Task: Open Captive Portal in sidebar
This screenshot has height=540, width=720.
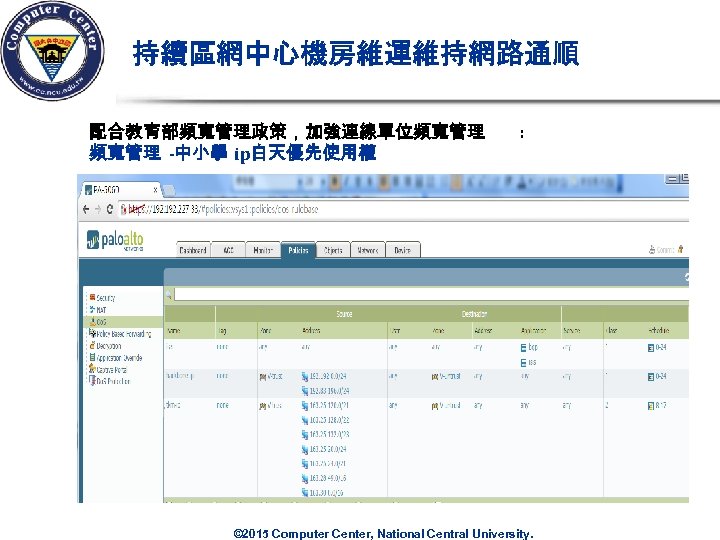Action: tap(107, 369)
